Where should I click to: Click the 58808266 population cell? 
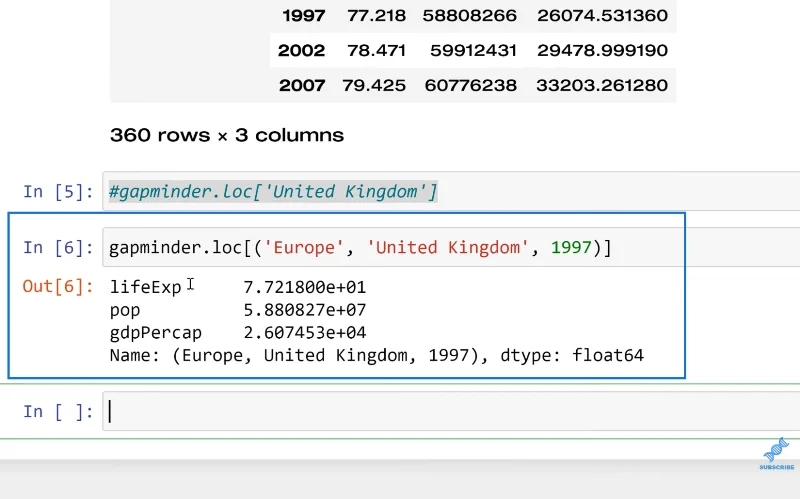coord(469,15)
